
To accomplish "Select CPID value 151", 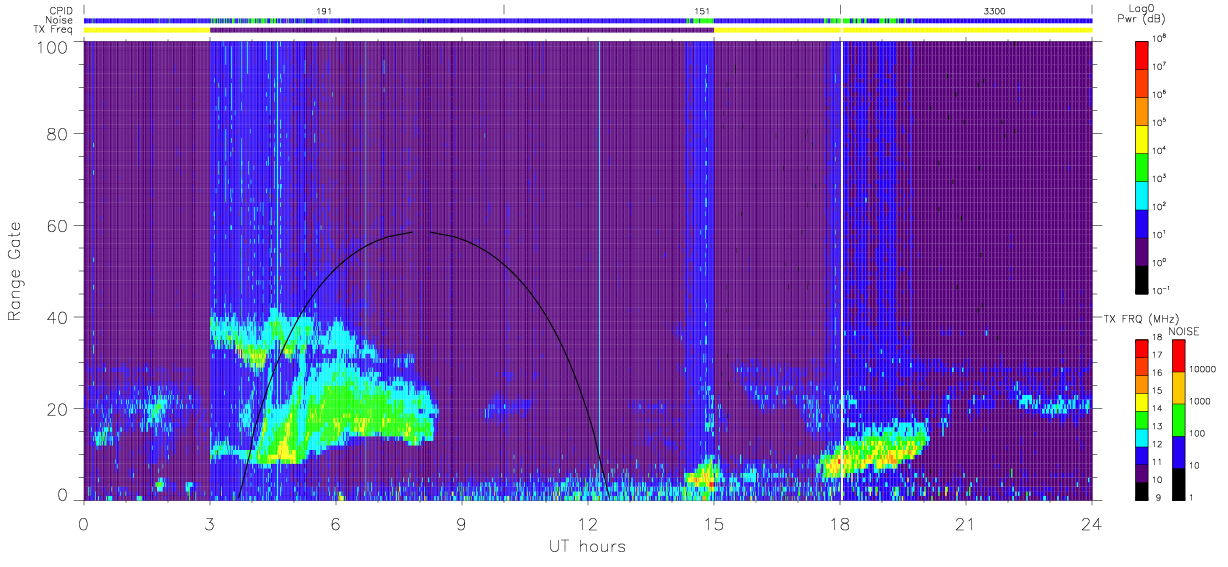I will coord(702,10).
